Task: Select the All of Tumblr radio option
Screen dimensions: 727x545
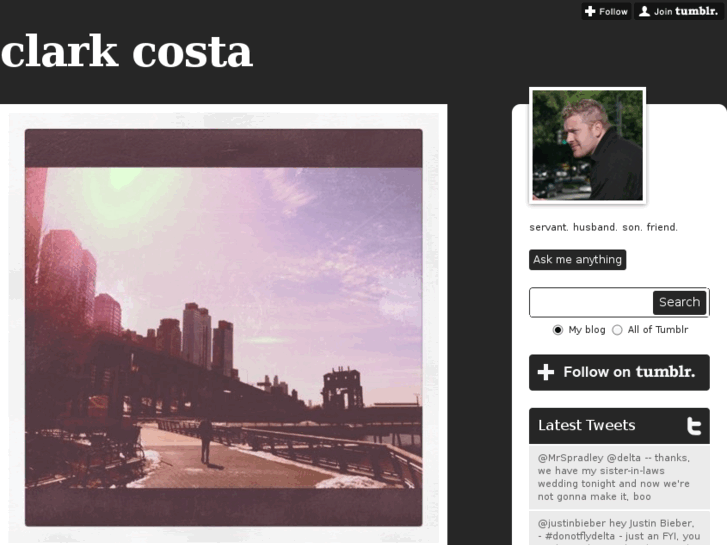Action: tap(617, 330)
